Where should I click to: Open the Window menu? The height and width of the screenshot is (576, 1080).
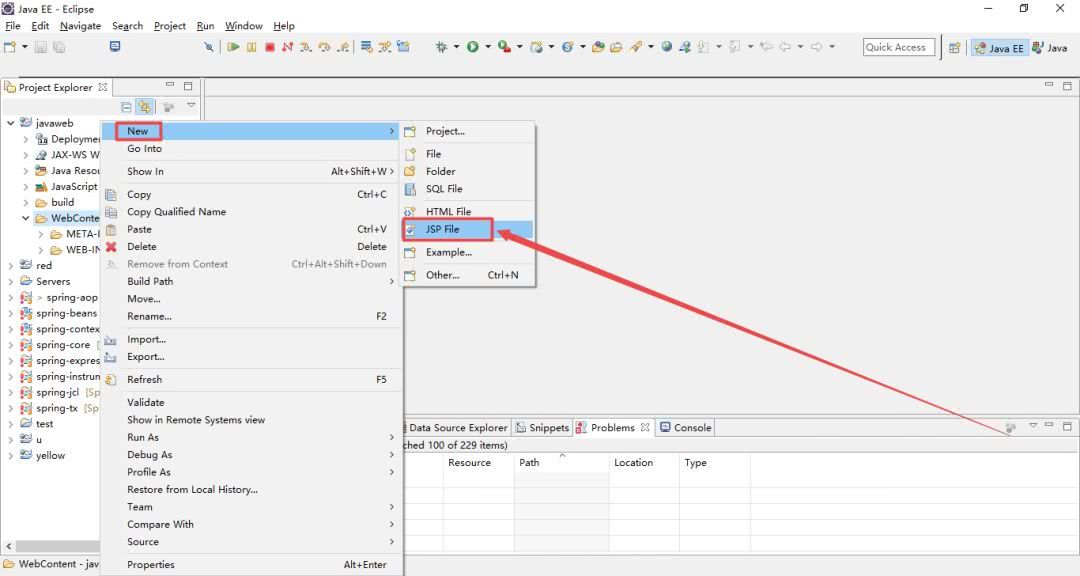click(244, 25)
